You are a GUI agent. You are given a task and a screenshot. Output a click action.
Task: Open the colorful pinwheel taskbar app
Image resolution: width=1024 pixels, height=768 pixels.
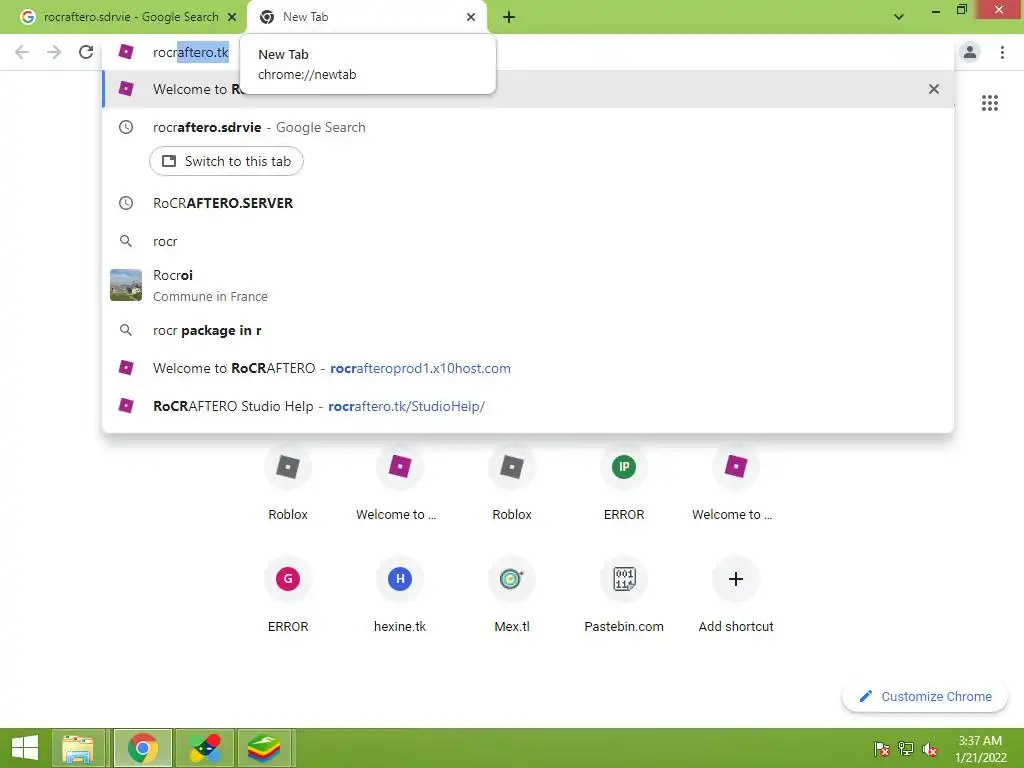pyautogui.click(x=204, y=748)
